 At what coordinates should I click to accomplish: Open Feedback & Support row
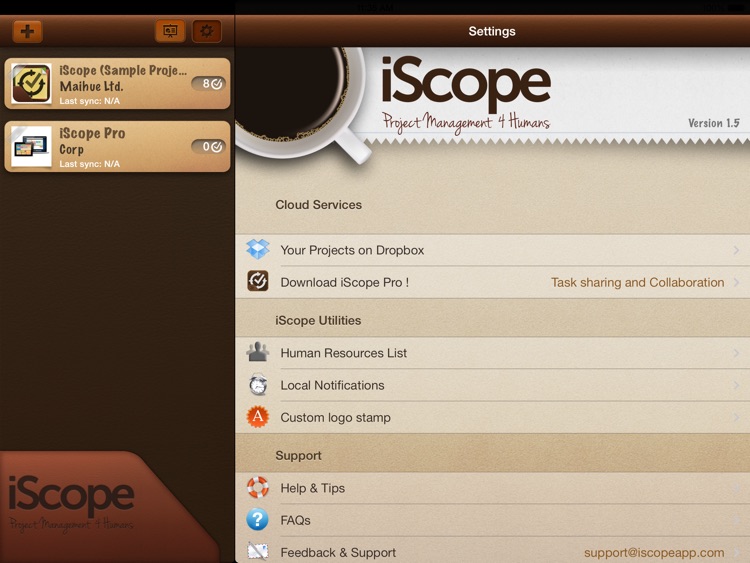pos(493,550)
